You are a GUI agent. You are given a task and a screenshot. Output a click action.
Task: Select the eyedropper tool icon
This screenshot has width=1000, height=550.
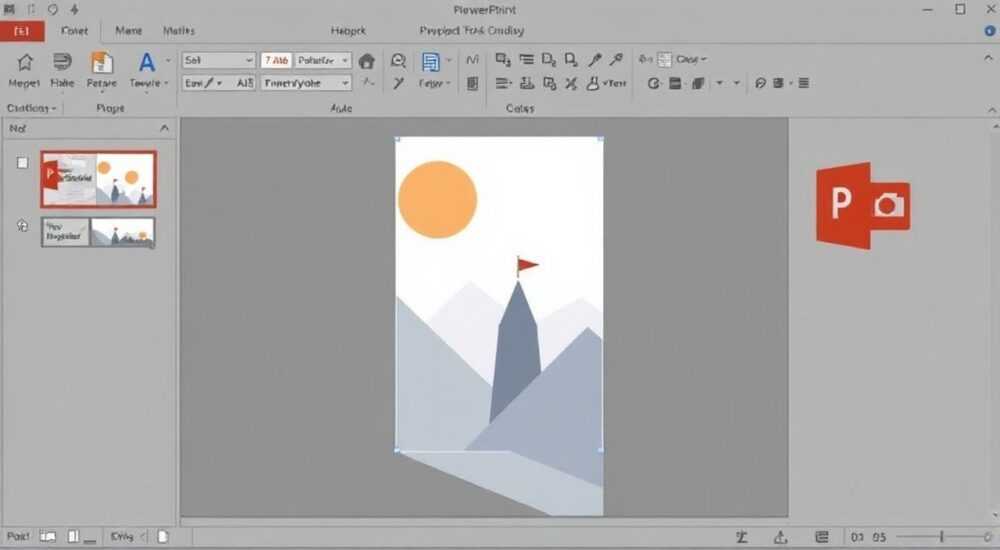(x=616, y=60)
